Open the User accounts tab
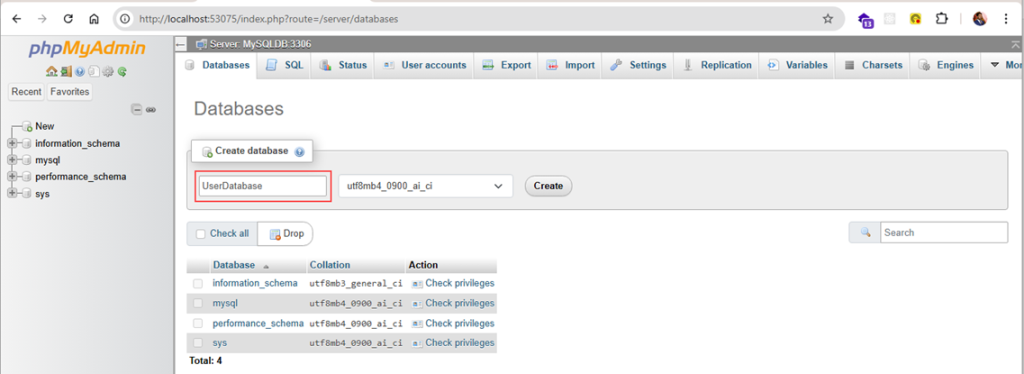 pyautogui.click(x=424, y=65)
